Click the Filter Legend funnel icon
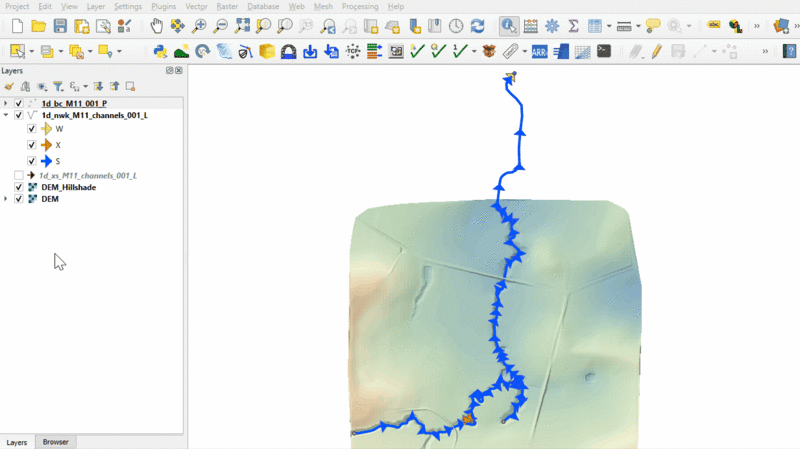The height and width of the screenshot is (449, 800). pos(58,86)
